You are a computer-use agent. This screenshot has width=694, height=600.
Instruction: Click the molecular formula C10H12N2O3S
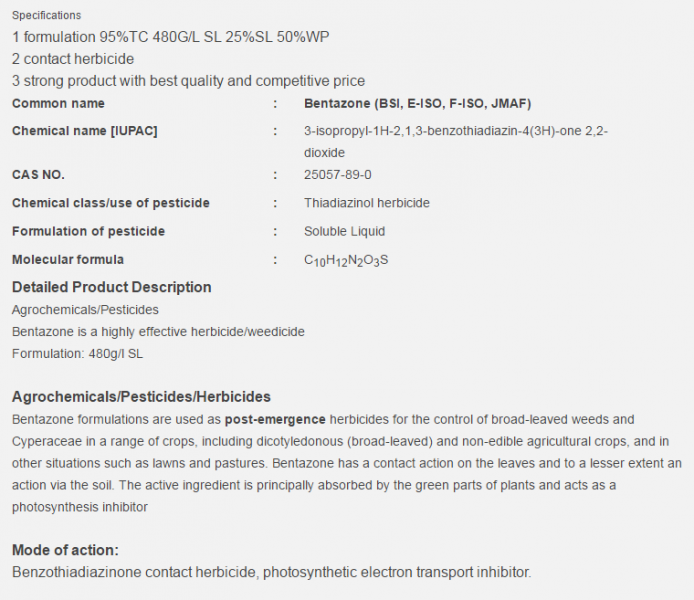pos(346,260)
